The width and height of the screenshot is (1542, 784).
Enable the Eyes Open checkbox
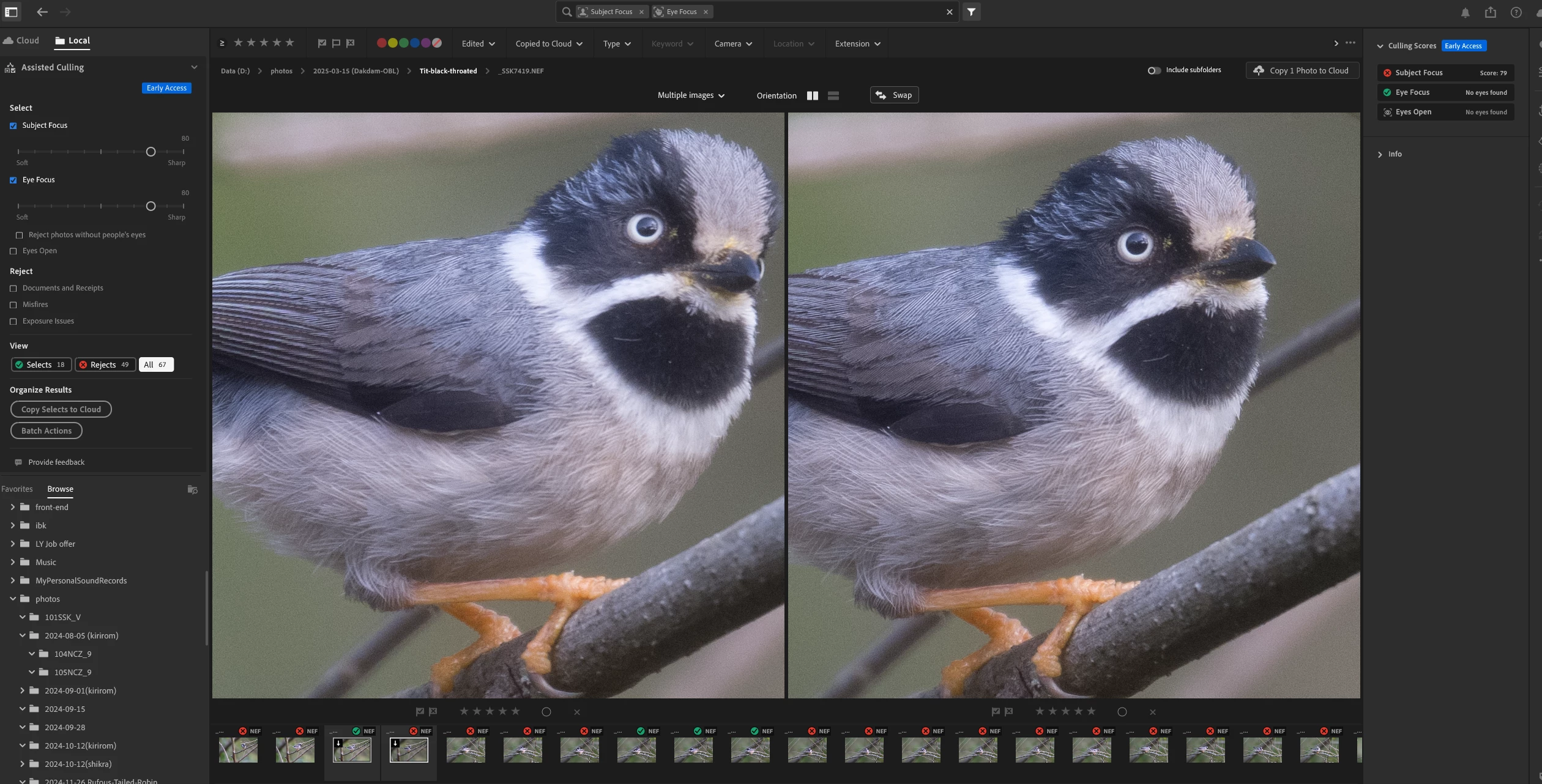click(13, 251)
